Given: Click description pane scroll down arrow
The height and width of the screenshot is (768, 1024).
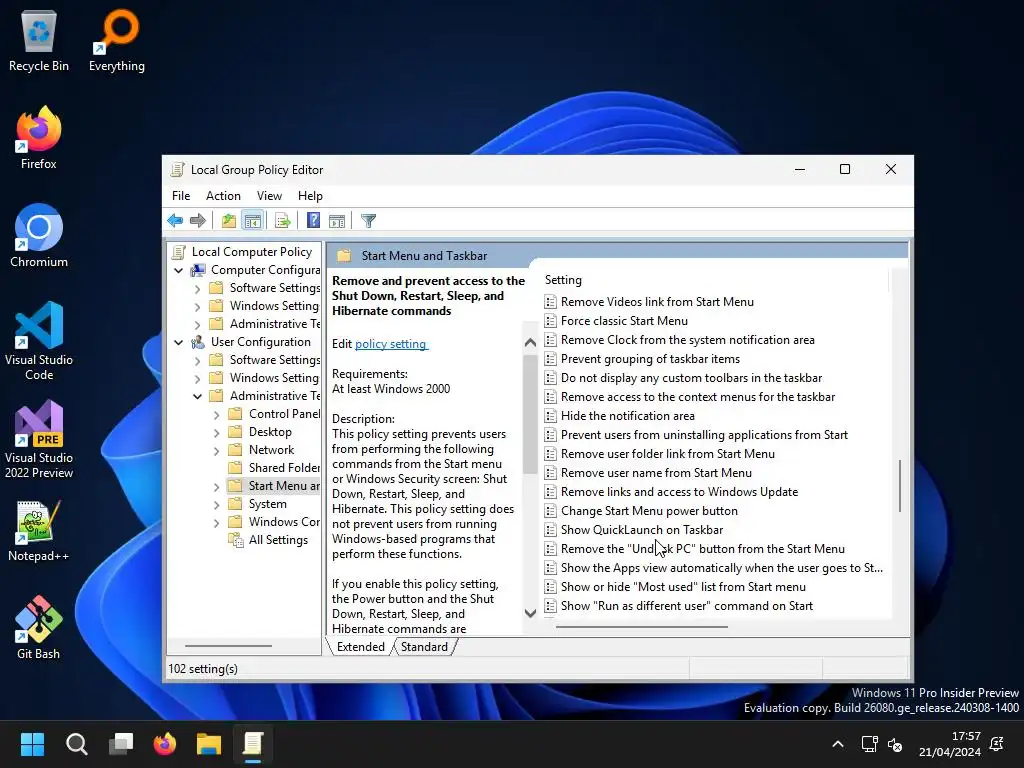Looking at the screenshot, I should click(530, 613).
